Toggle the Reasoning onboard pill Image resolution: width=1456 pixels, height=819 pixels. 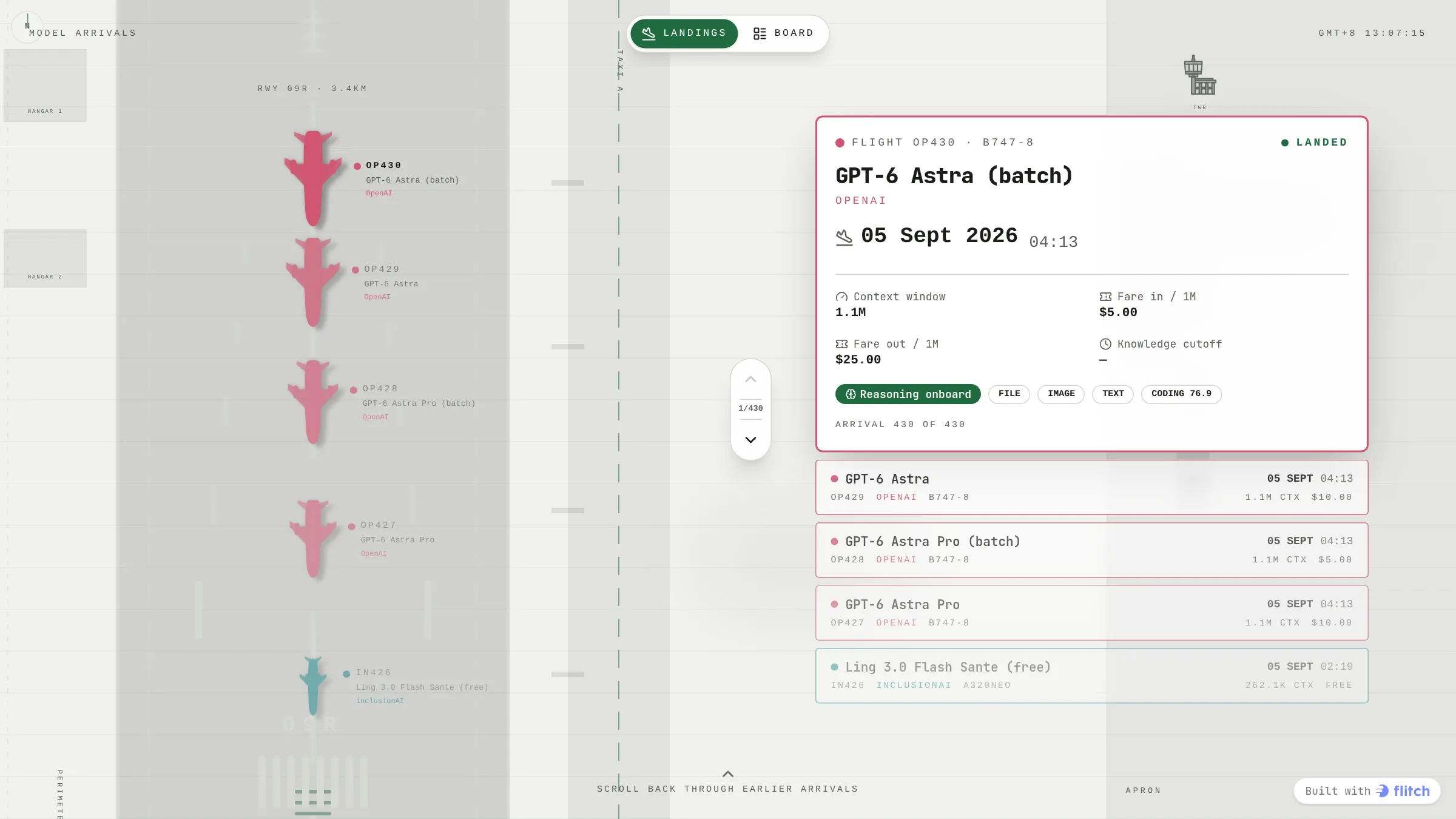(908, 394)
